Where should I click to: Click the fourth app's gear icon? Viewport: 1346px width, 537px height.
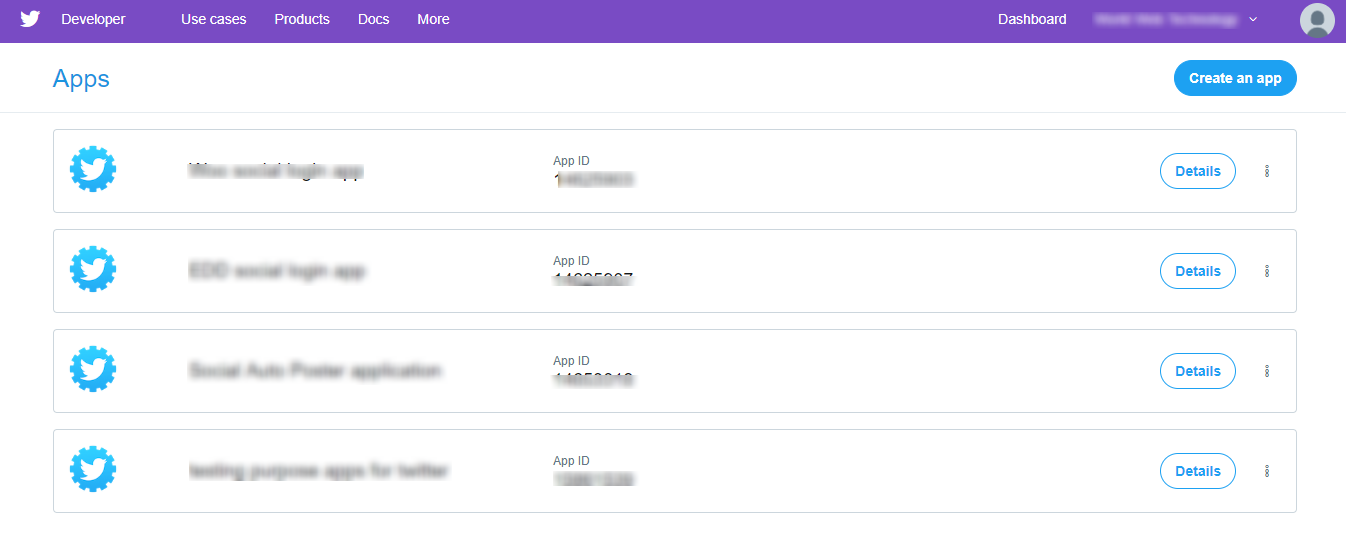[x=93, y=470]
